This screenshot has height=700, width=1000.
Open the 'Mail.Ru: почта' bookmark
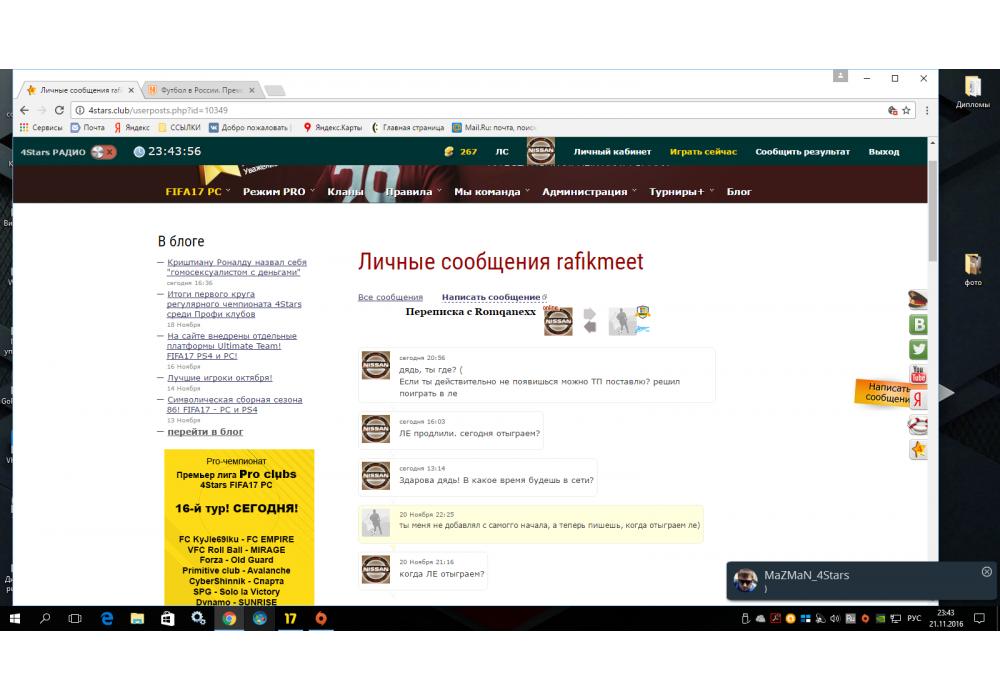coord(493,128)
